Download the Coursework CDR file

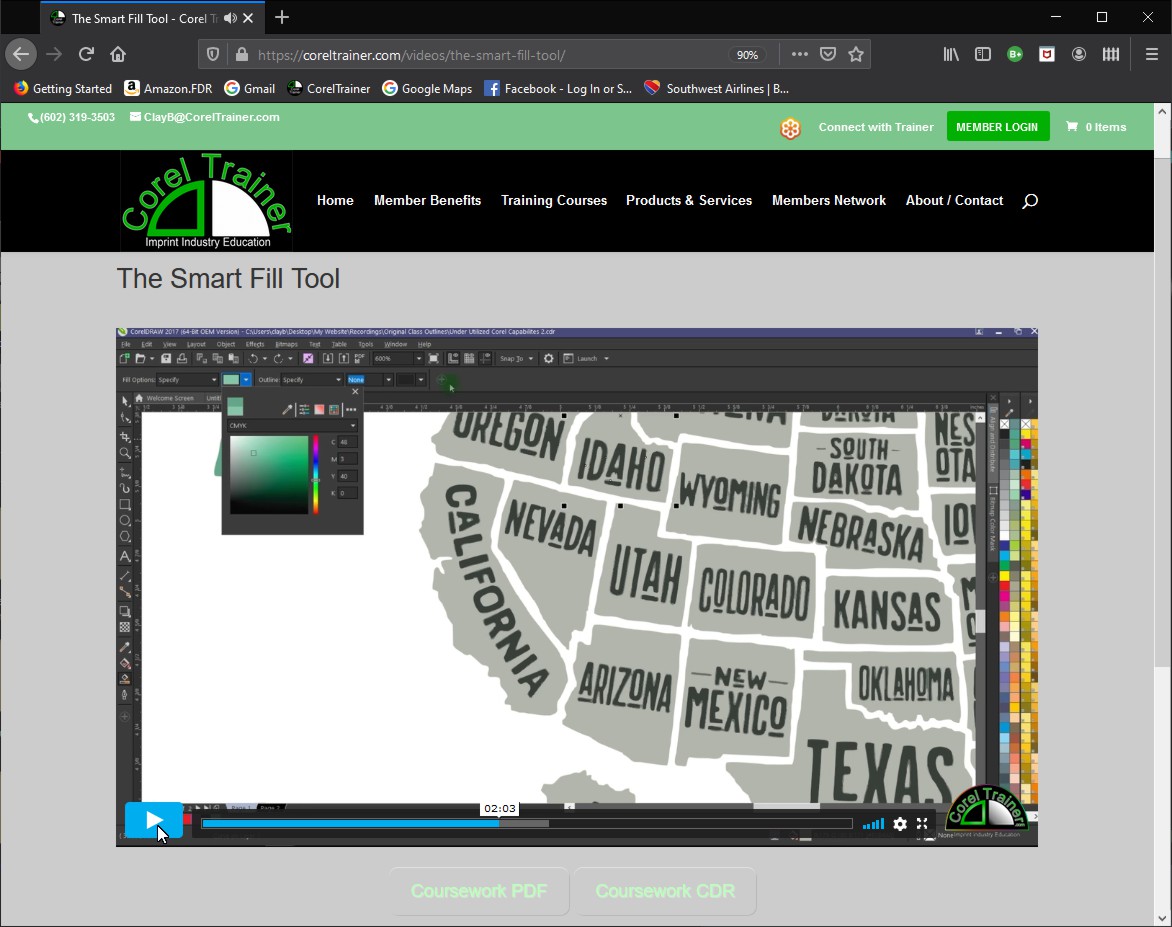pyautogui.click(x=665, y=891)
